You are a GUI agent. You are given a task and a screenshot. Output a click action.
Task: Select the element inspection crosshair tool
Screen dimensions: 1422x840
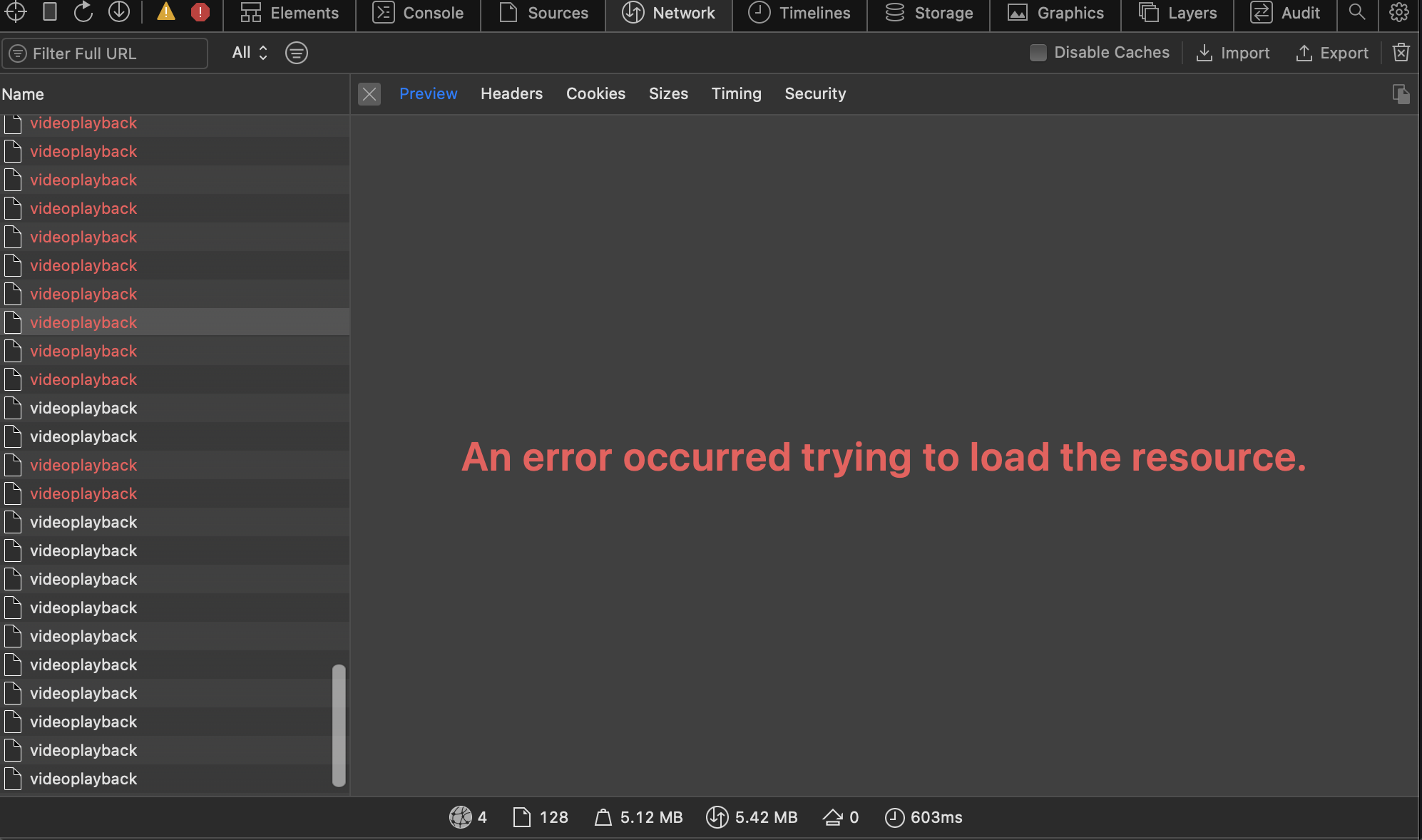click(15, 12)
